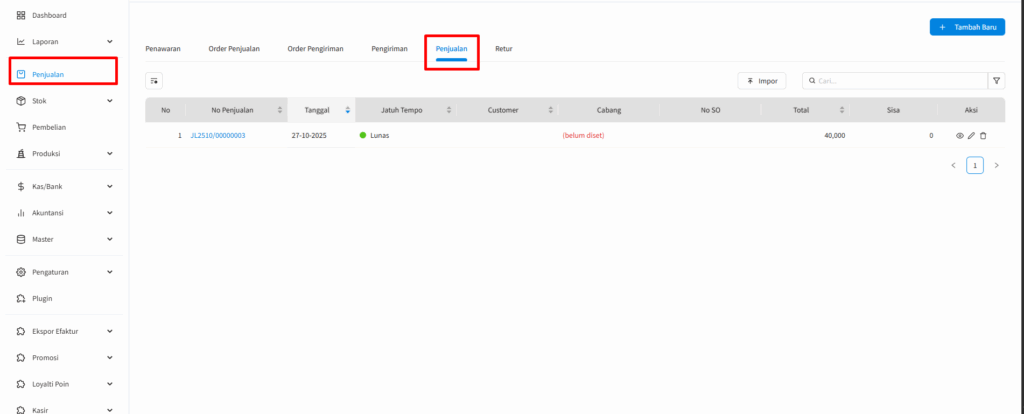
Task: Click the eye icon to view sale JL2510/00000003
Action: (x=960, y=135)
